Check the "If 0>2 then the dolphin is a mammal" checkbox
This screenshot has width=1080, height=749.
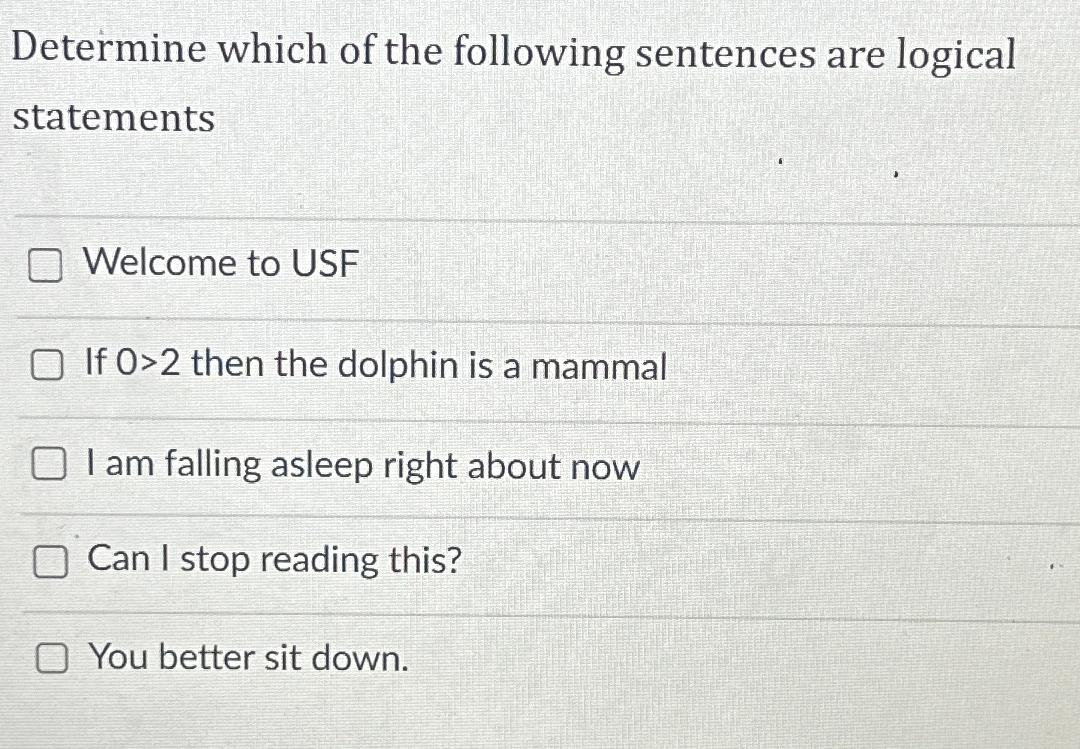coord(46,367)
